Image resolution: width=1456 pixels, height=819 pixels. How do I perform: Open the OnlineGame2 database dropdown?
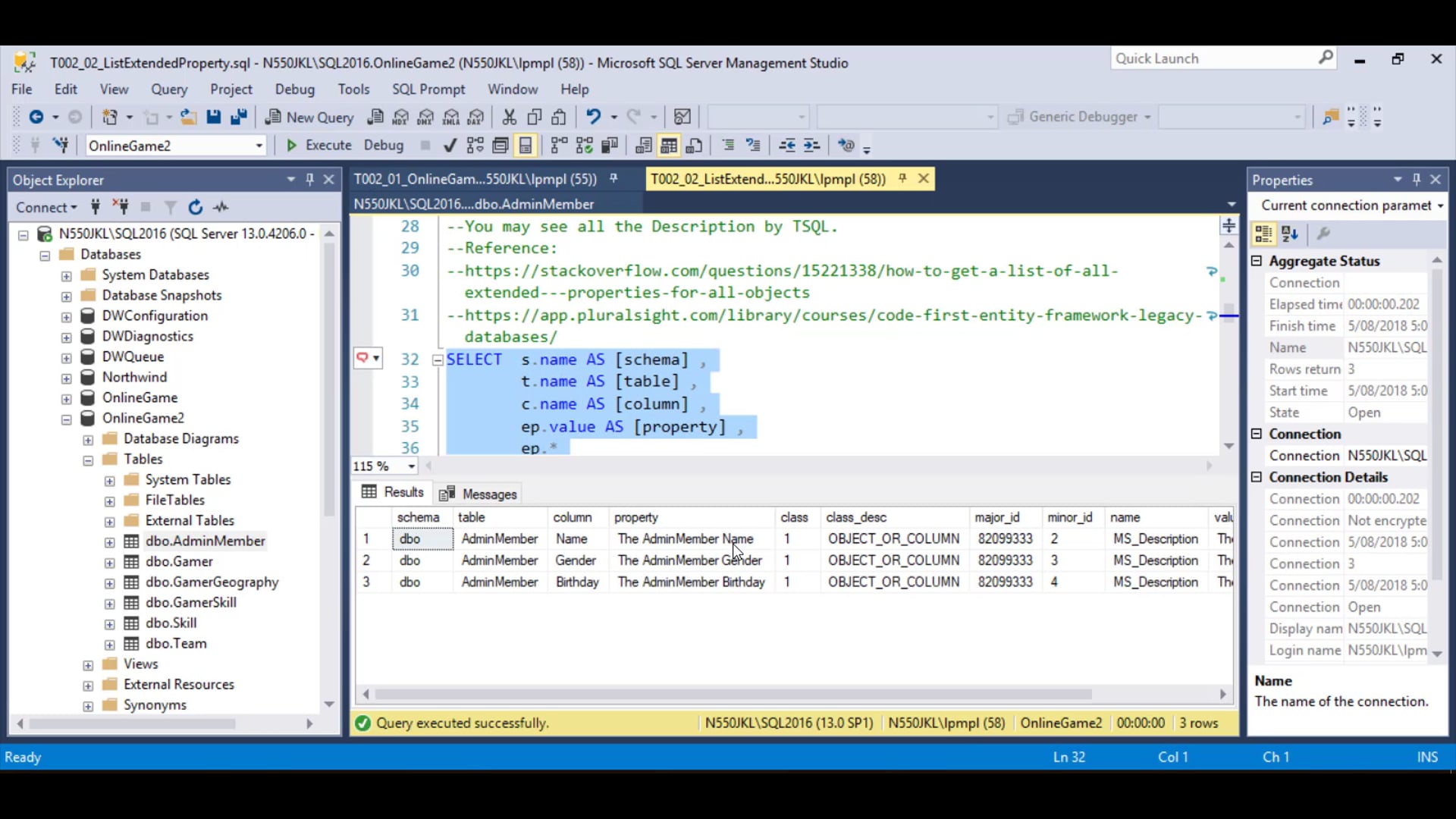click(x=258, y=145)
